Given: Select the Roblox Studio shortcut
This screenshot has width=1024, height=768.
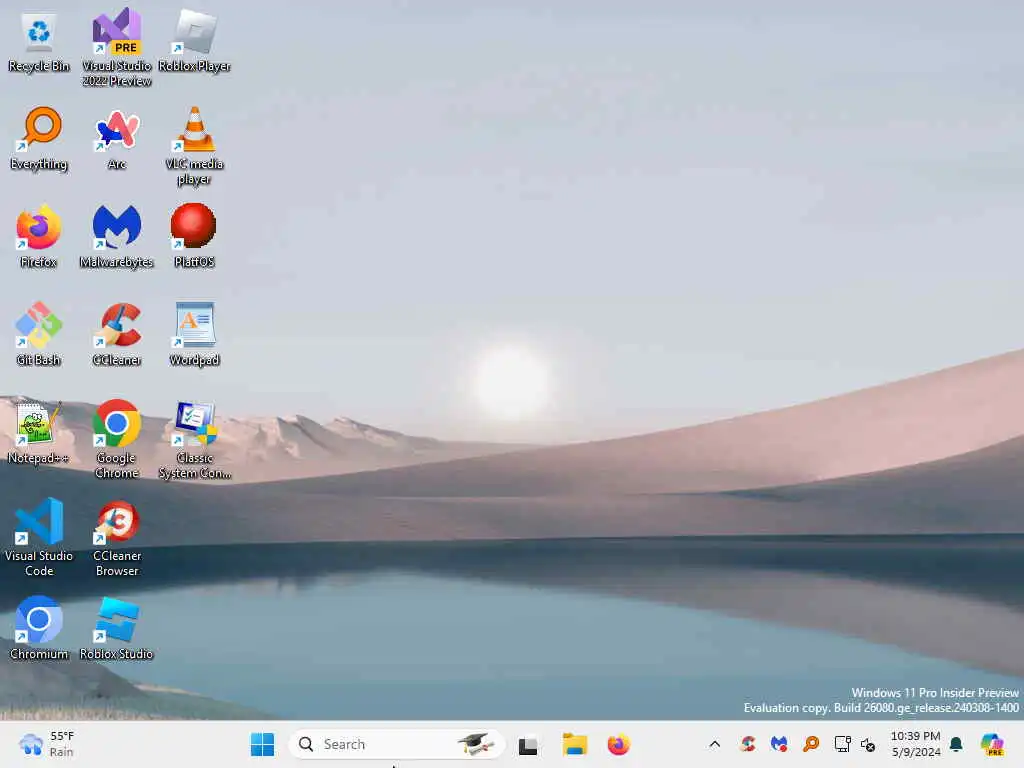Looking at the screenshot, I should pyautogui.click(x=117, y=628).
